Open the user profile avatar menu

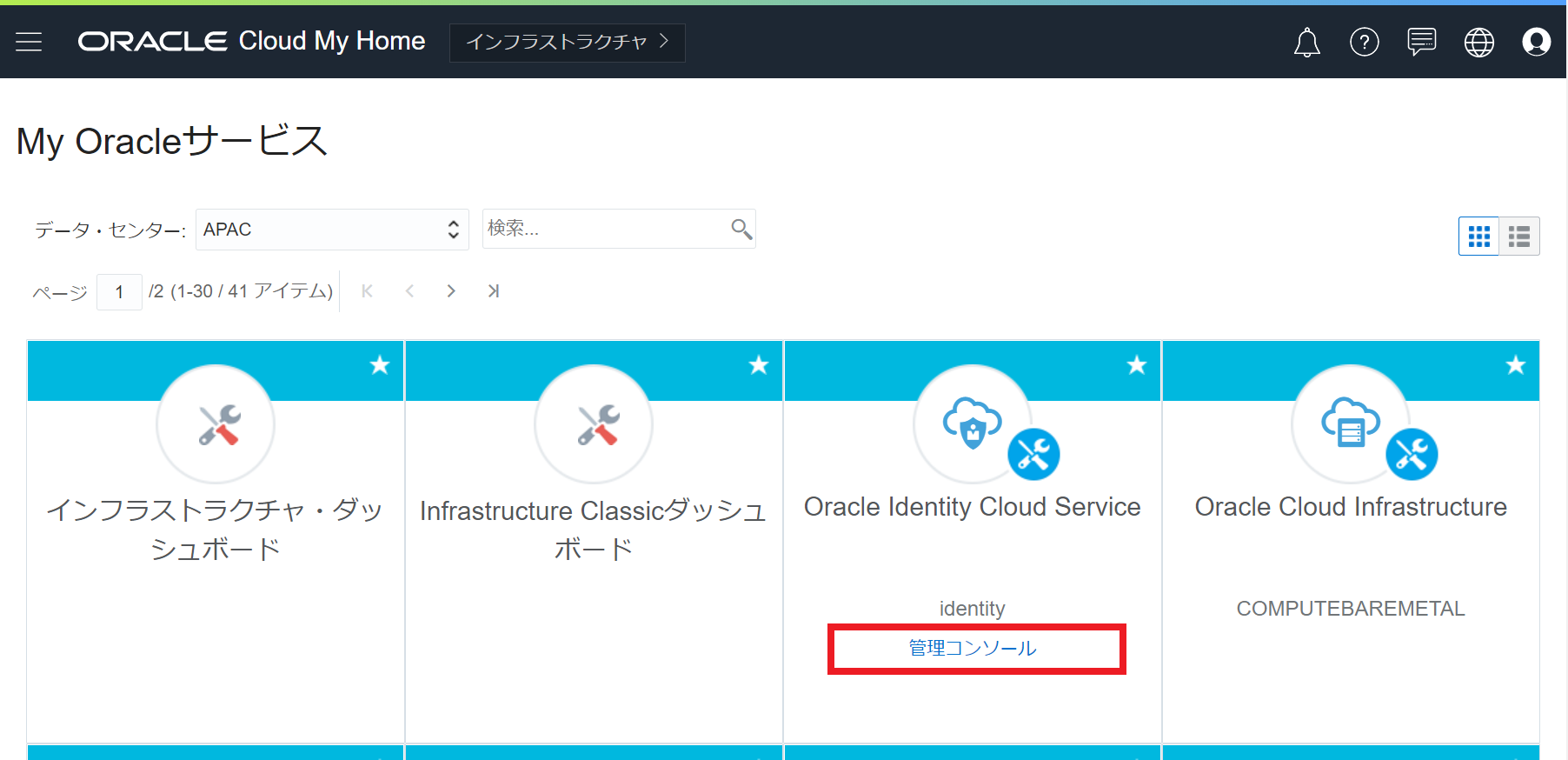1537,42
